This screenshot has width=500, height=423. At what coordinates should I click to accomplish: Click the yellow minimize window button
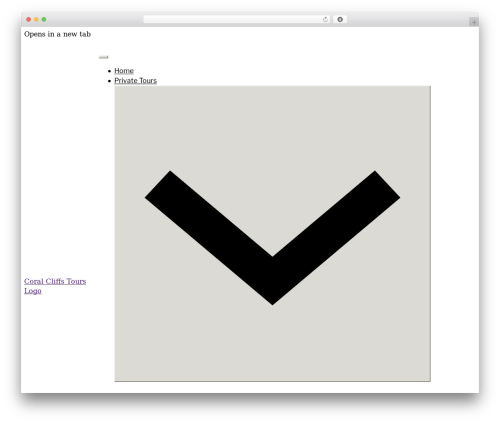coord(36,20)
